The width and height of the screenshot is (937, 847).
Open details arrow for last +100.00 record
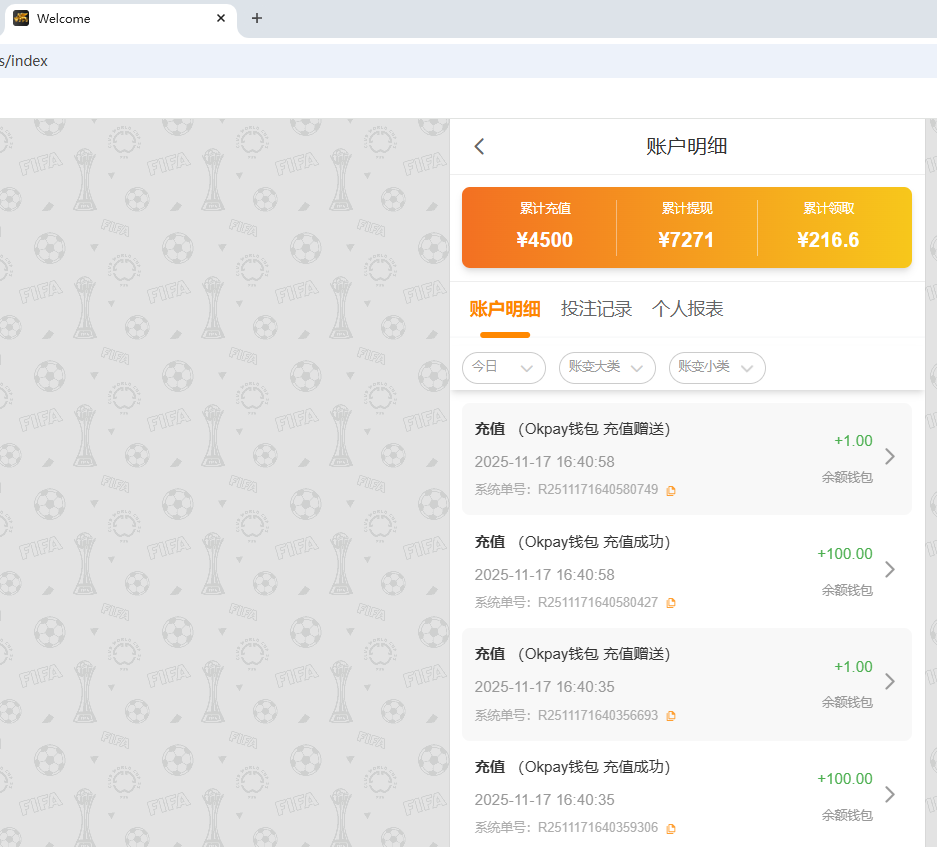tap(890, 794)
